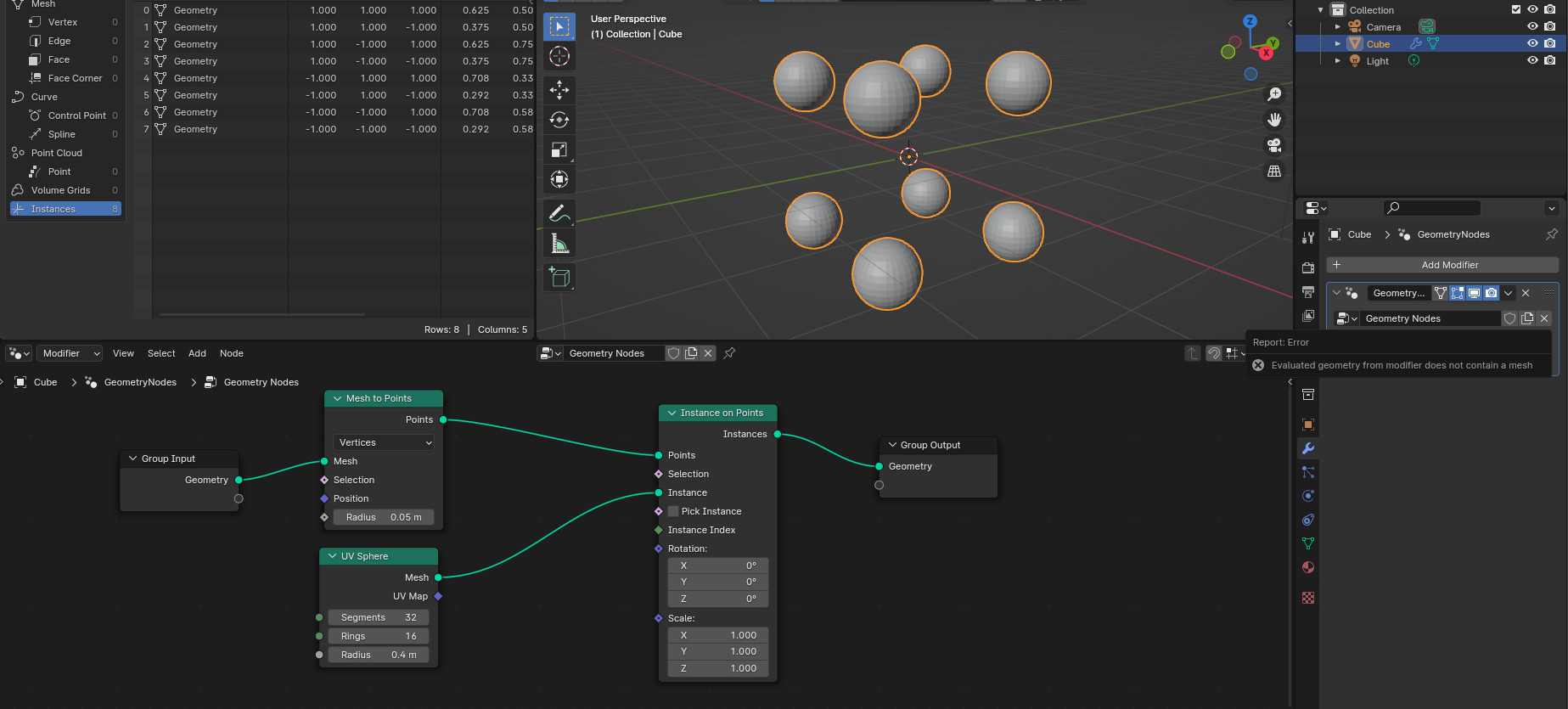The image size is (1568, 709).
Task: Open the Select menu in node editor
Action: pos(161,353)
